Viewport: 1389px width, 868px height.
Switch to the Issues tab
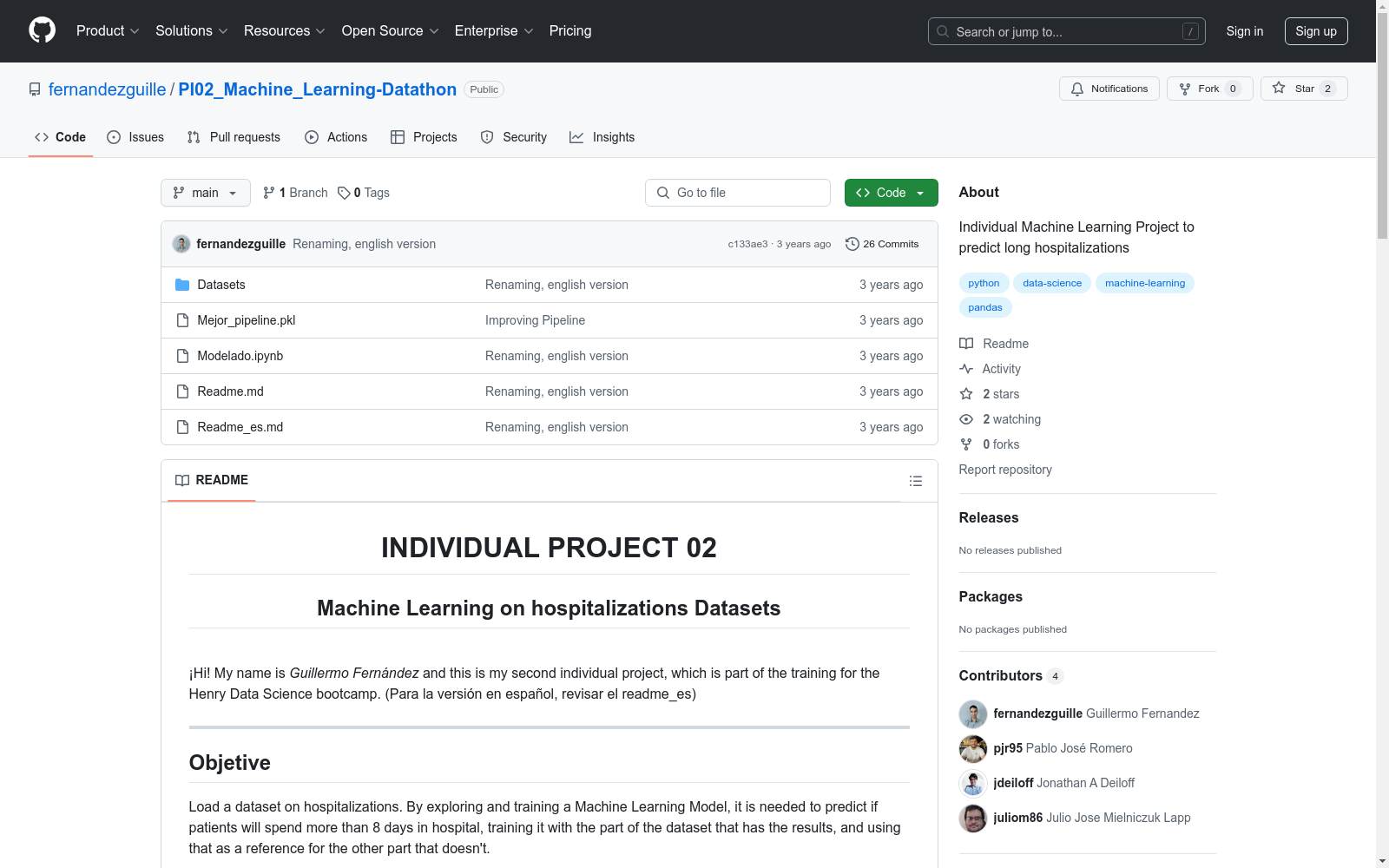[x=135, y=137]
